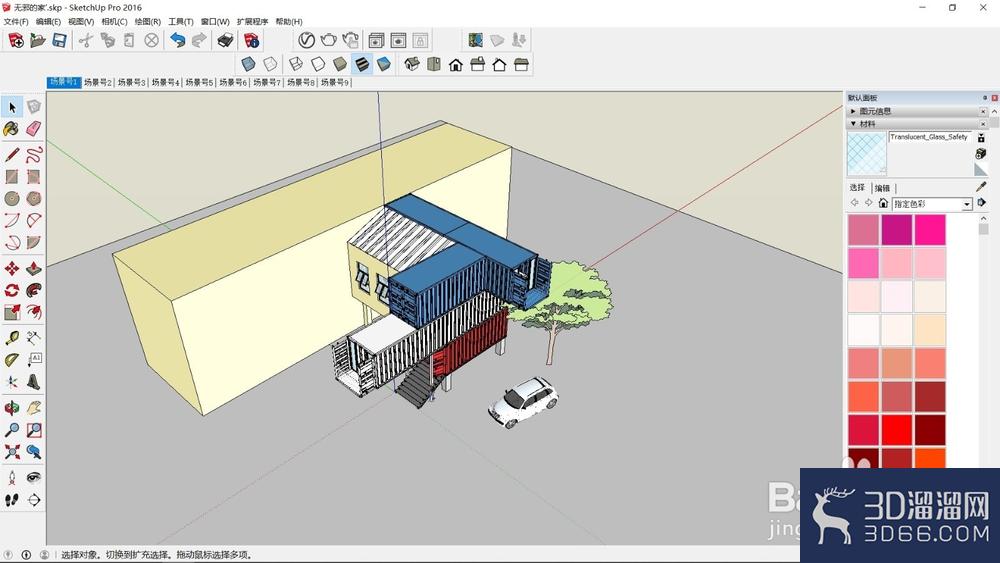
Task: Open the 选择 tab in materials panel
Action: (857, 187)
